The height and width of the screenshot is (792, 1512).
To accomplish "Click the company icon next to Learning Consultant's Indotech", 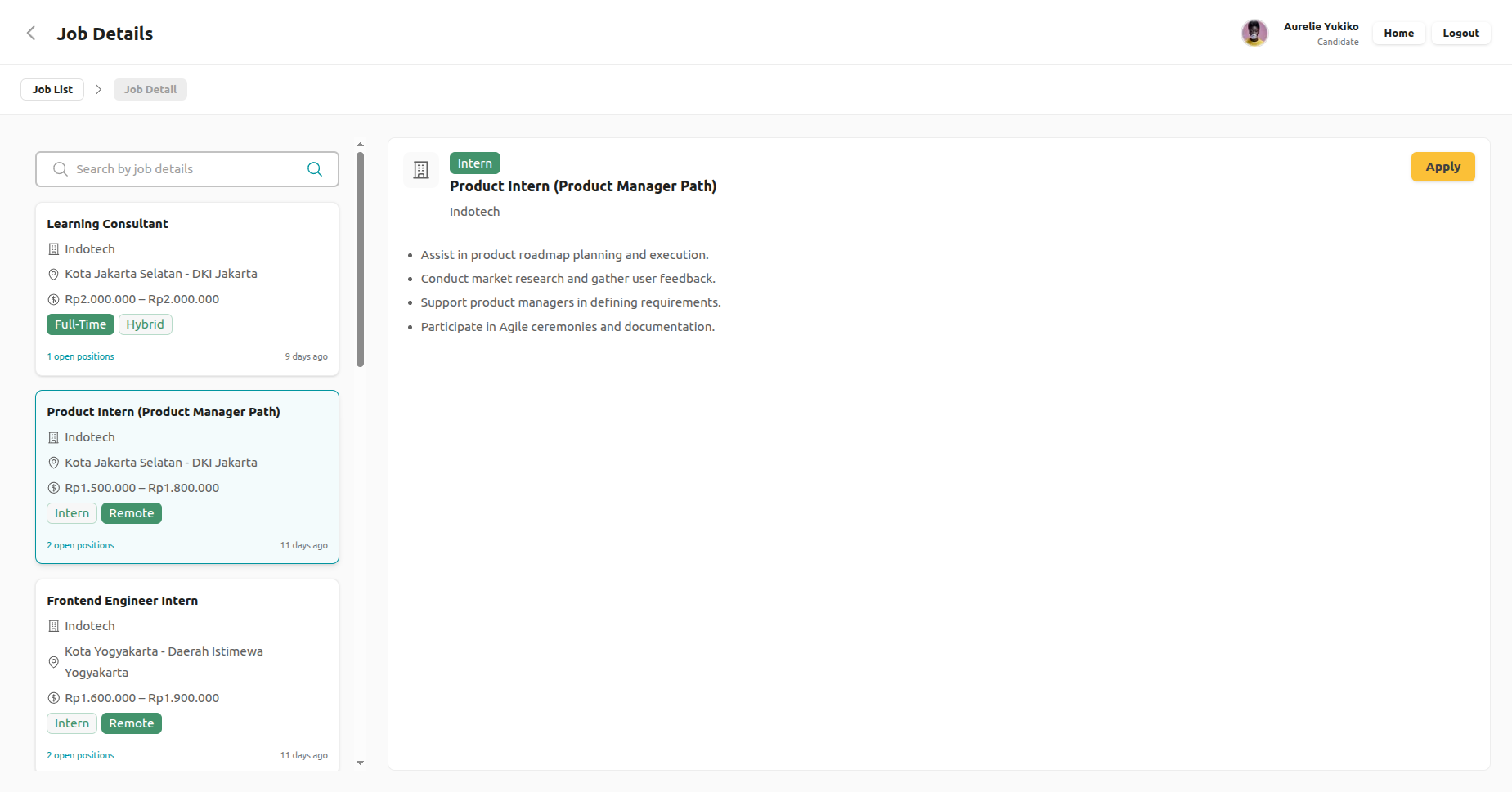I will pos(53,248).
